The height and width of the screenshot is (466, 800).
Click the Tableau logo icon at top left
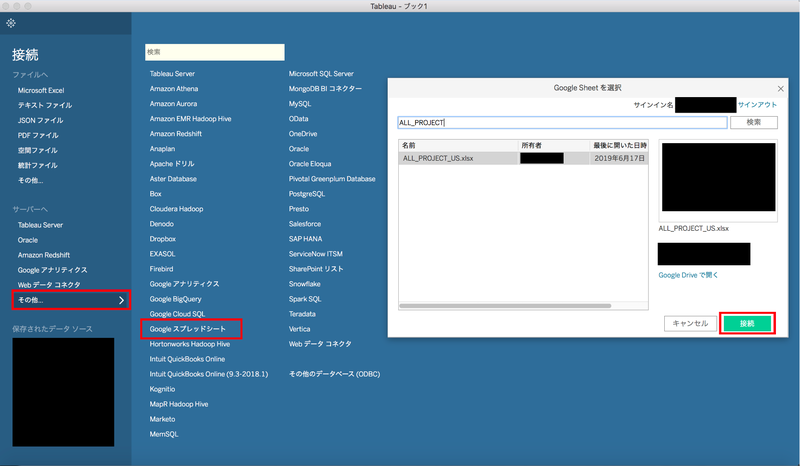pos(11,23)
